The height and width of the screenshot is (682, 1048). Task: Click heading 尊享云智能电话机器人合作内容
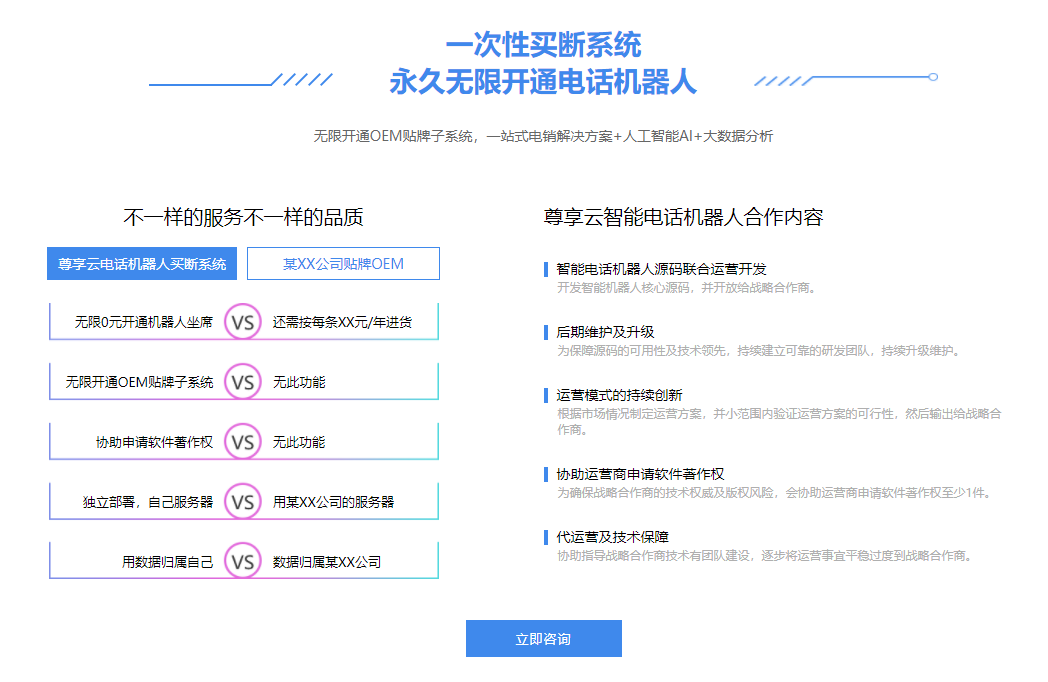click(683, 217)
